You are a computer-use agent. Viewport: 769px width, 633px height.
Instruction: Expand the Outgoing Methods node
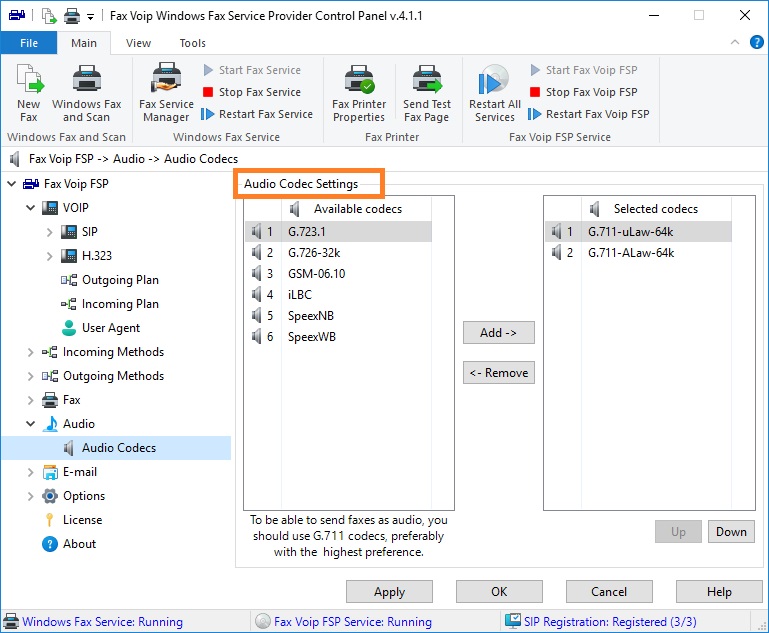(x=30, y=376)
